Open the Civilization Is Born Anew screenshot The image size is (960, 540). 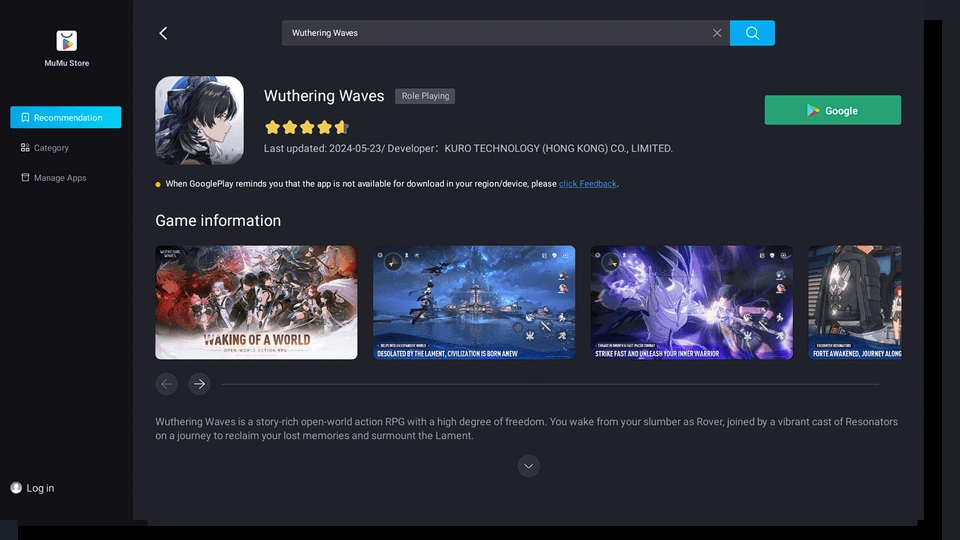point(474,302)
